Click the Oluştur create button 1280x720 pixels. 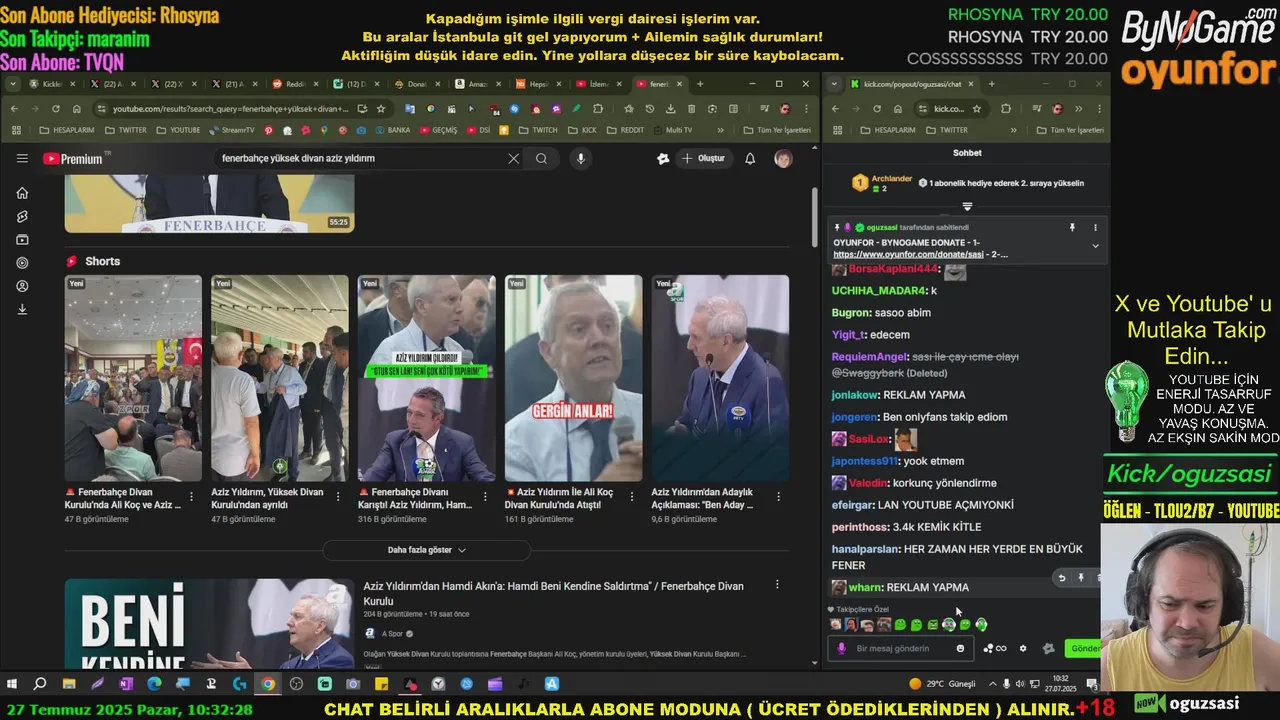click(704, 158)
